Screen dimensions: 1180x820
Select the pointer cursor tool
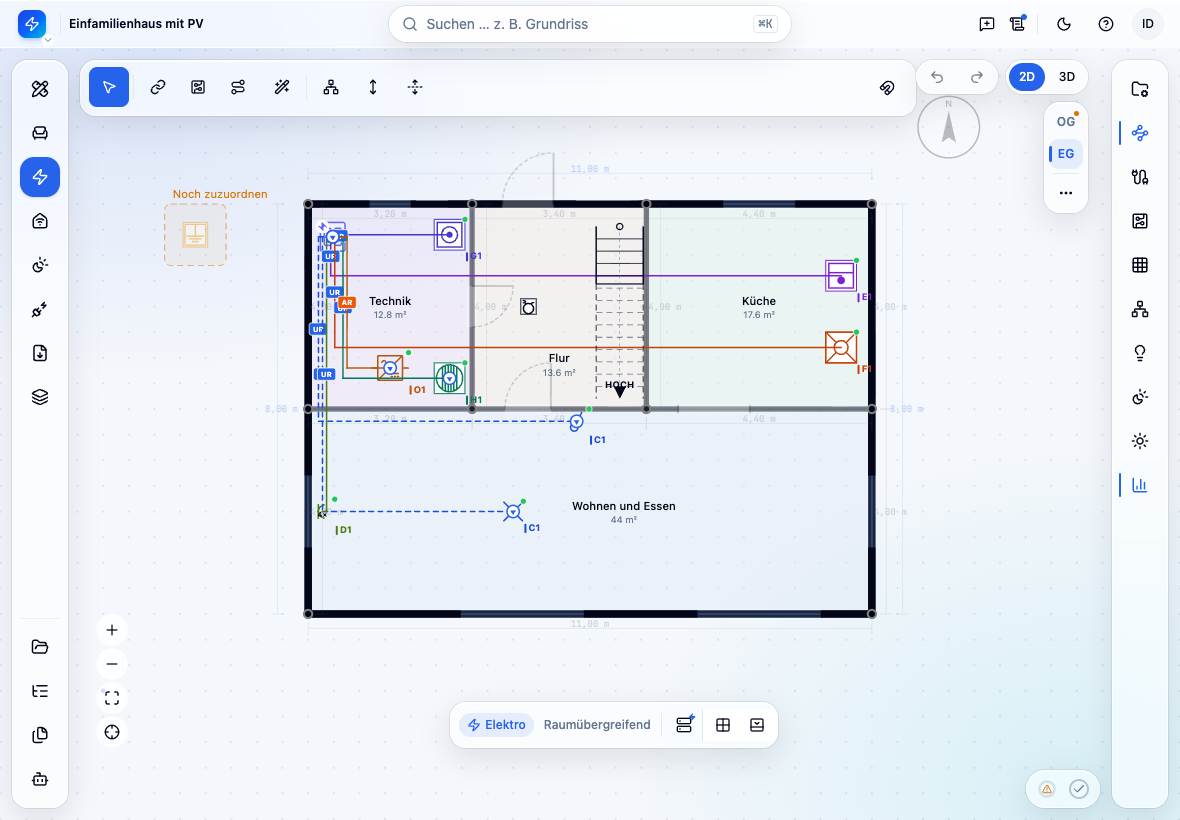pos(109,87)
